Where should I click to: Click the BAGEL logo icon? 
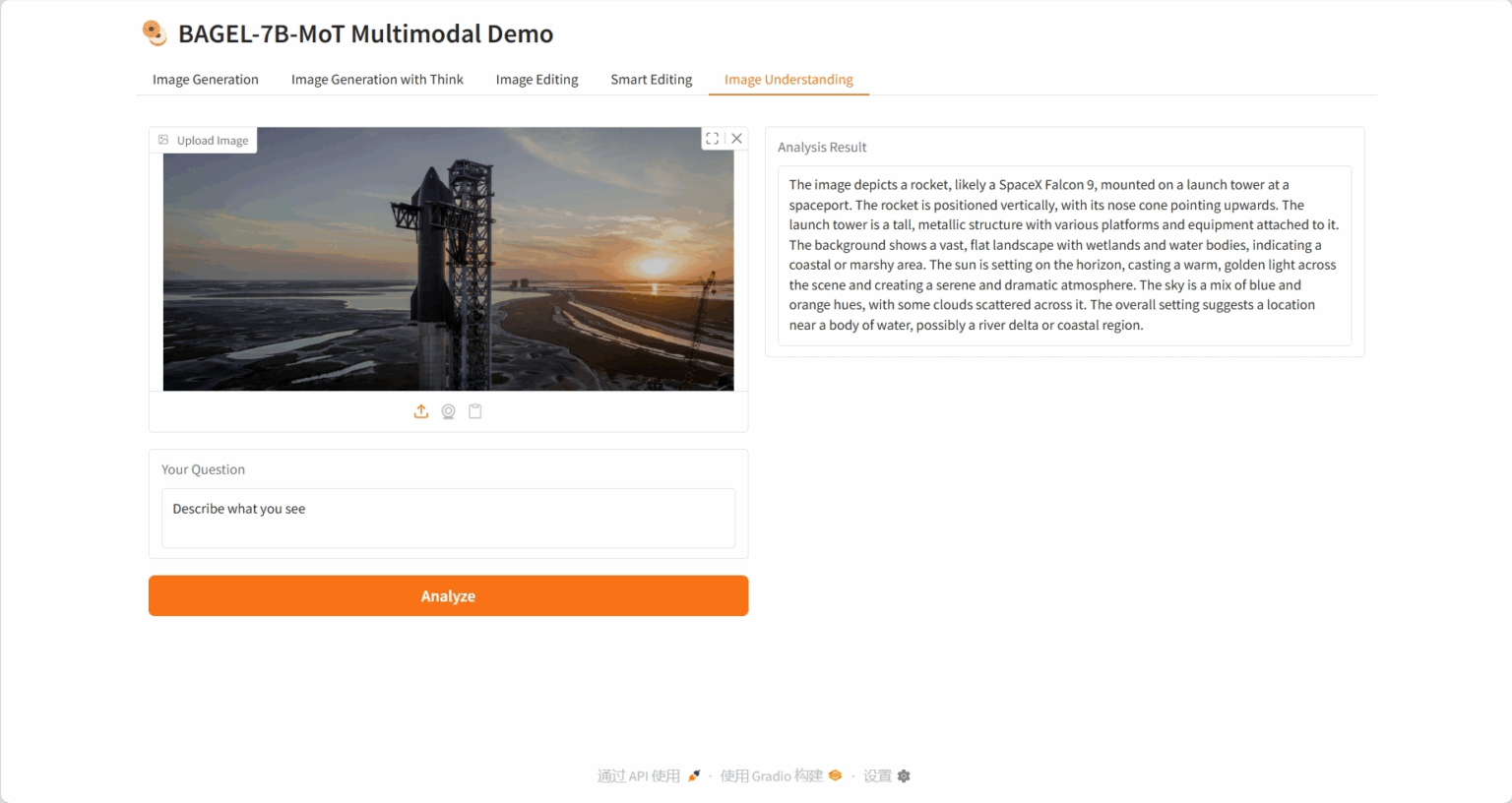[155, 33]
